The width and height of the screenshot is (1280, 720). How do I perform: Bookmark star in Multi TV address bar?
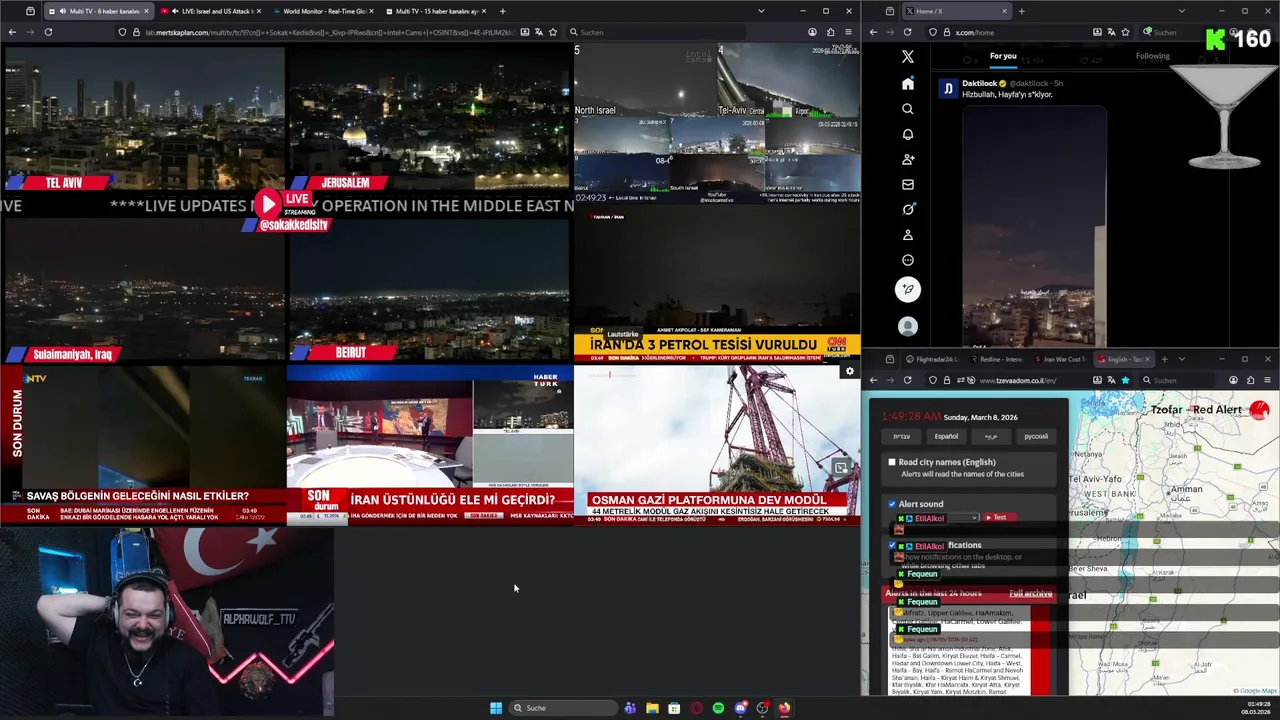coord(553,32)
